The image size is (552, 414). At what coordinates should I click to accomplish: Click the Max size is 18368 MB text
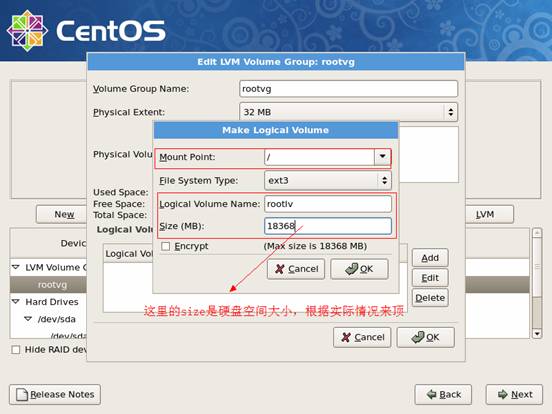[x=315, y=246]
